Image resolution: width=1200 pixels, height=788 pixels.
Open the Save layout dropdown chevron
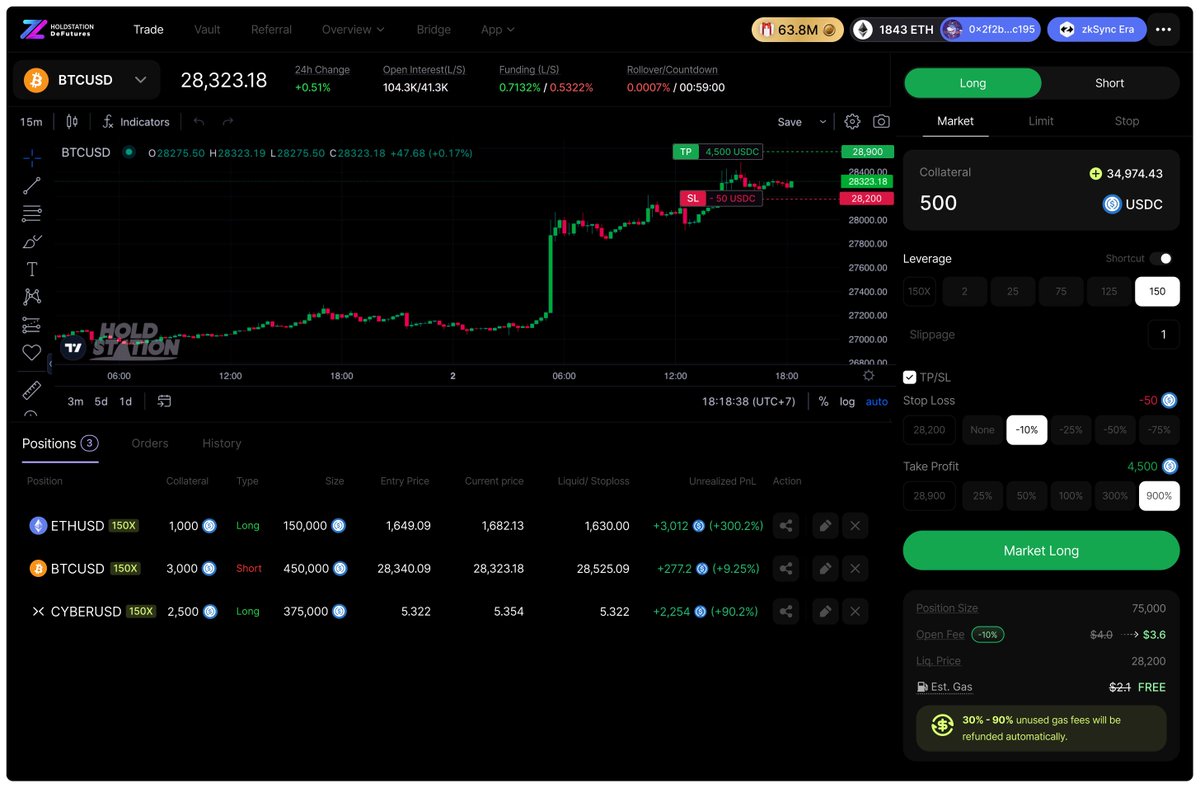point(822,121)
